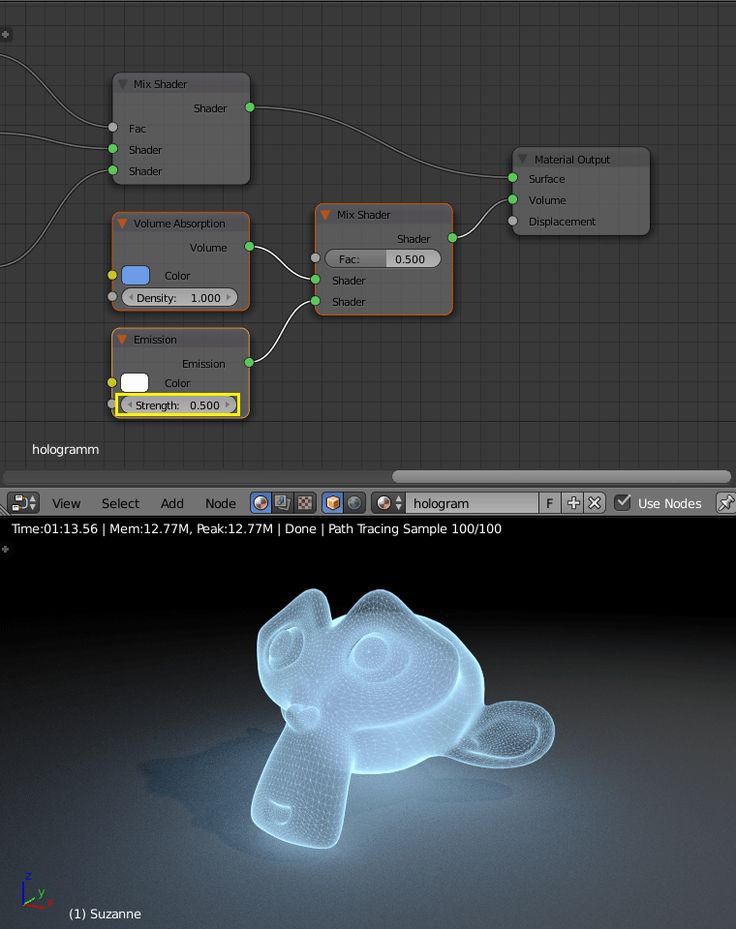Collapse the Material Output node
This screenshot has height=929, width=736.
pos(523,159)
